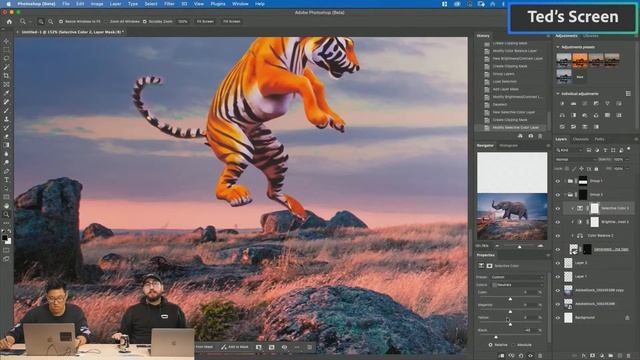Delete current state in History panel
This screenshot has height=360, width=640.
pyautogui.click(x=540, y=136)
